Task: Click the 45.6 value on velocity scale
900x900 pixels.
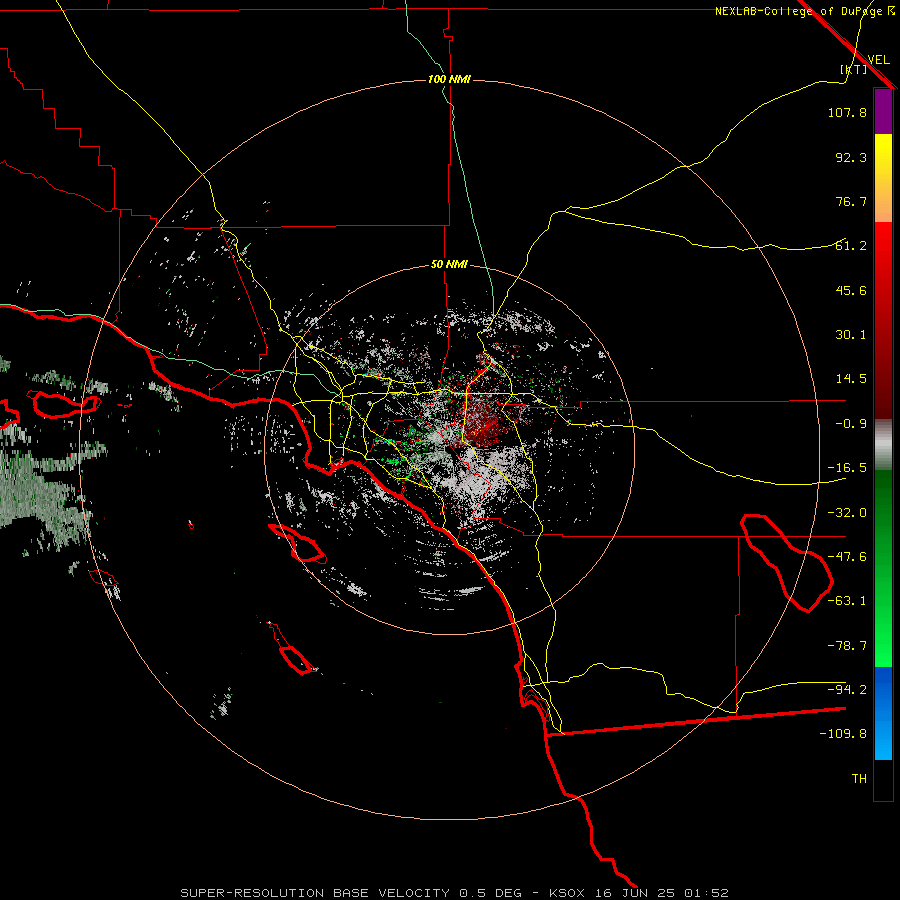Action: tap(851, 290)
